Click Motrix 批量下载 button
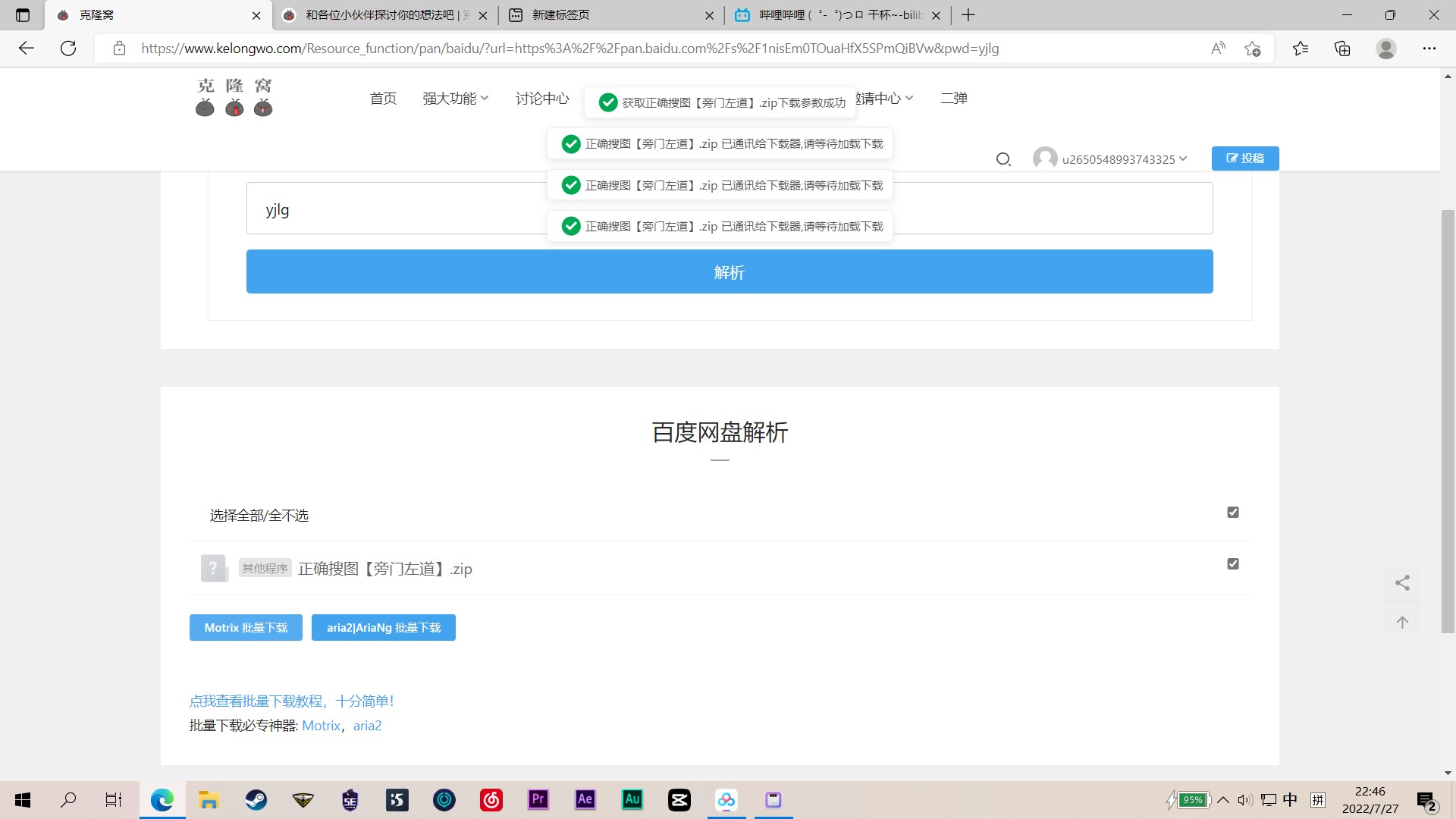1456x819 pixels. tap(246, 628)
